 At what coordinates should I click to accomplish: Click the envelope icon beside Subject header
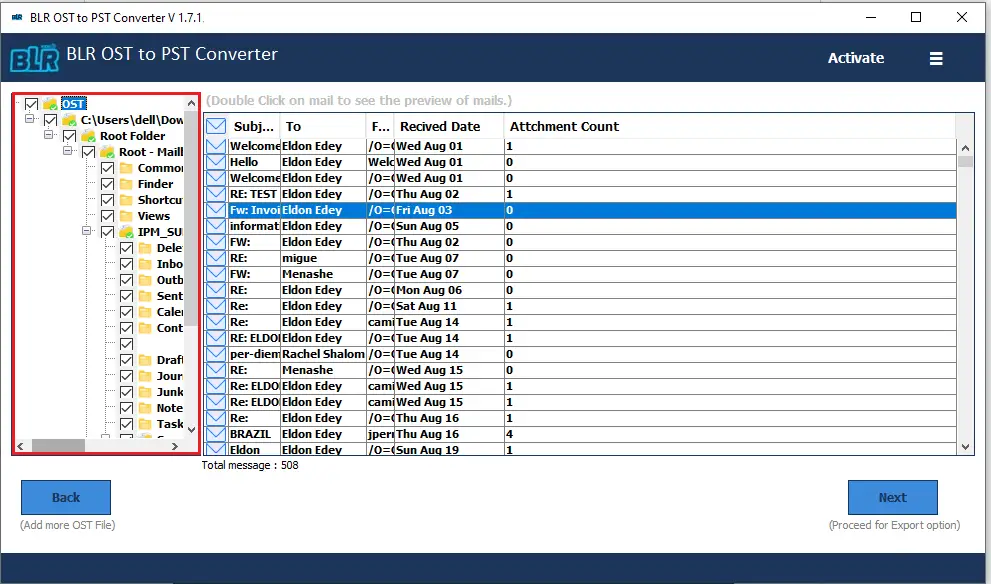pyautogui.click(x=214, y=125)
